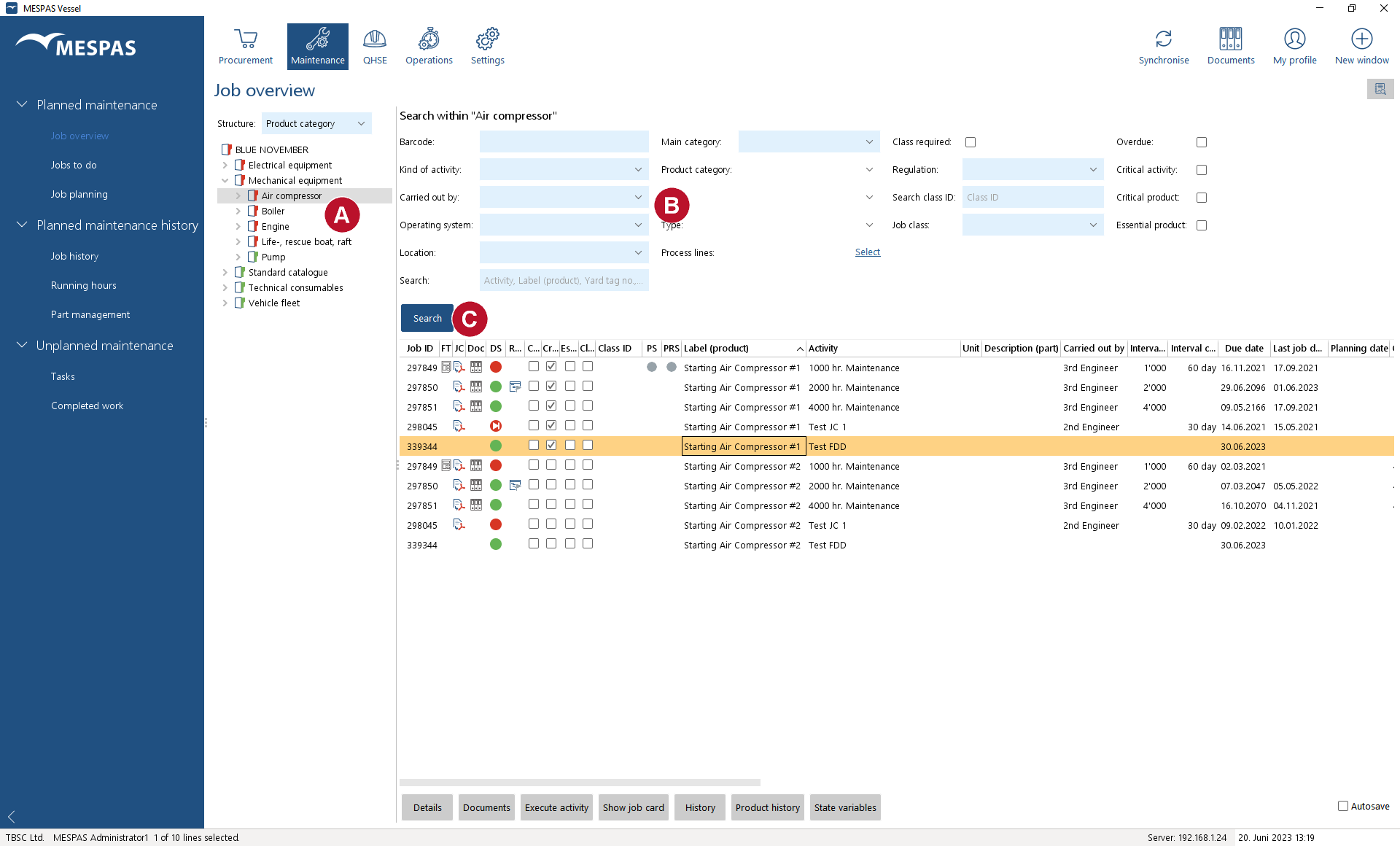Open the Structure dropdown showing Product category

(316, 123)
